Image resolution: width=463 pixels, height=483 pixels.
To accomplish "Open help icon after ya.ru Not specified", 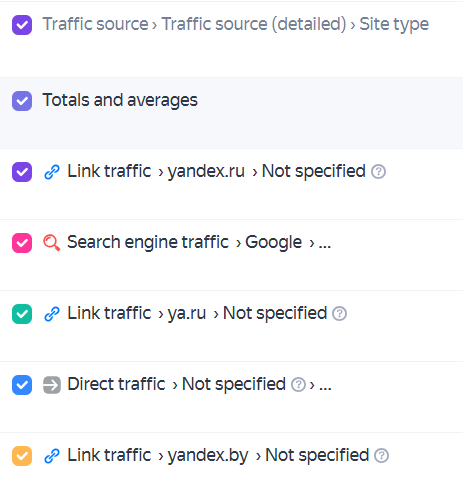I will pos(339,314).
